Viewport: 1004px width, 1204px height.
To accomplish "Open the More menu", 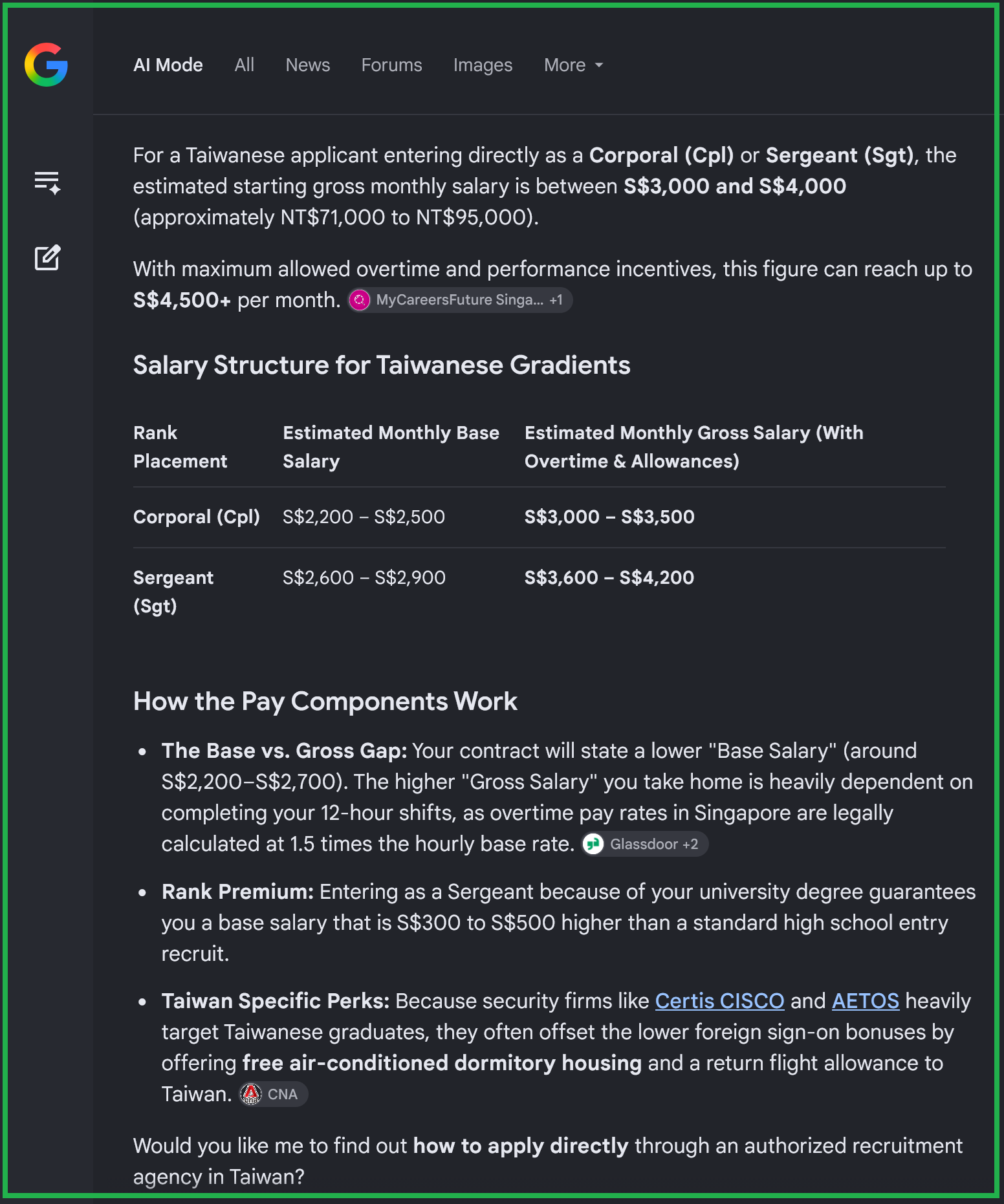I will pyautogui.click(x=573, y=65).
